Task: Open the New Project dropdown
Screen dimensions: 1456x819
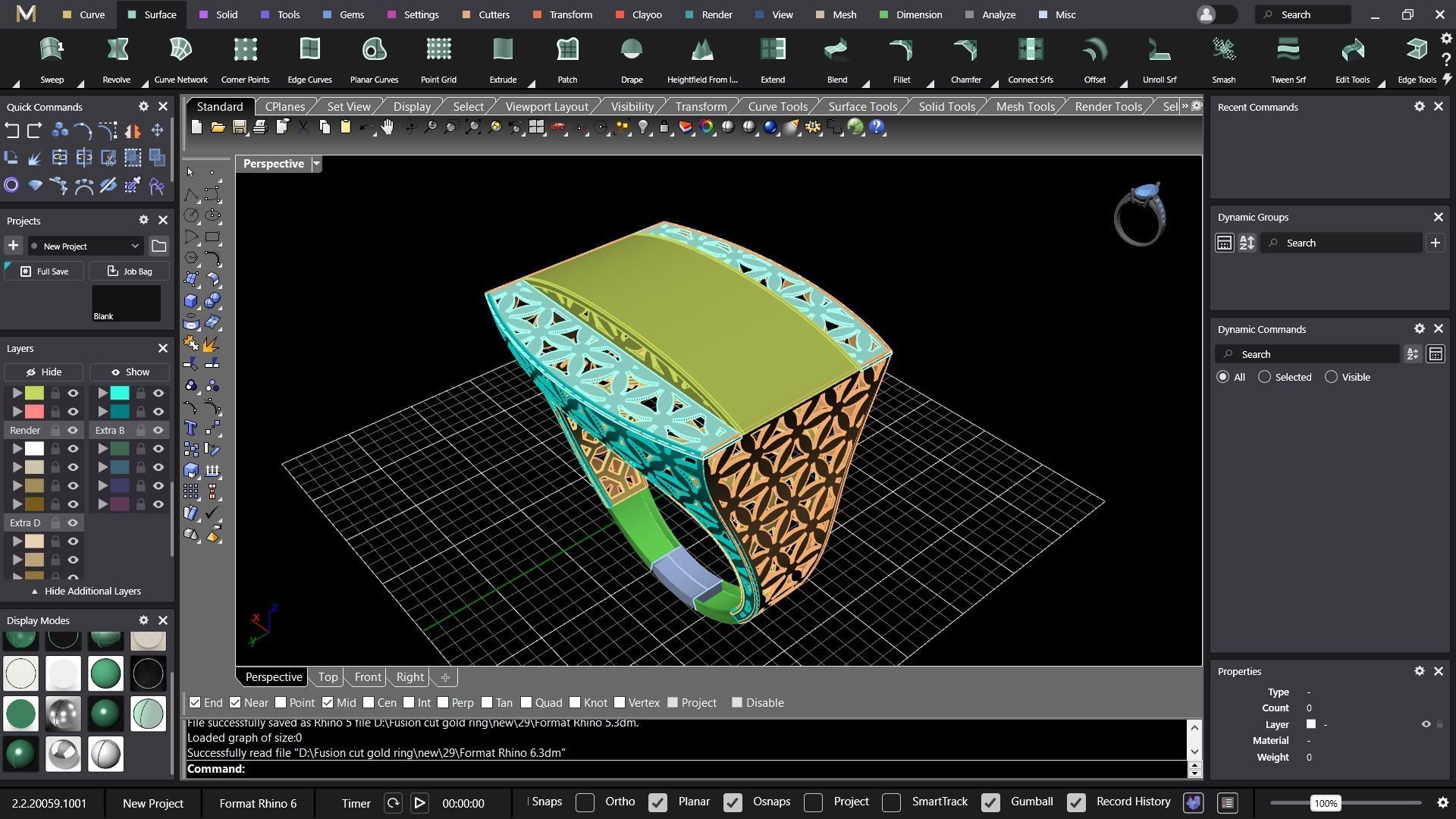Action: [x=85, y=246]
